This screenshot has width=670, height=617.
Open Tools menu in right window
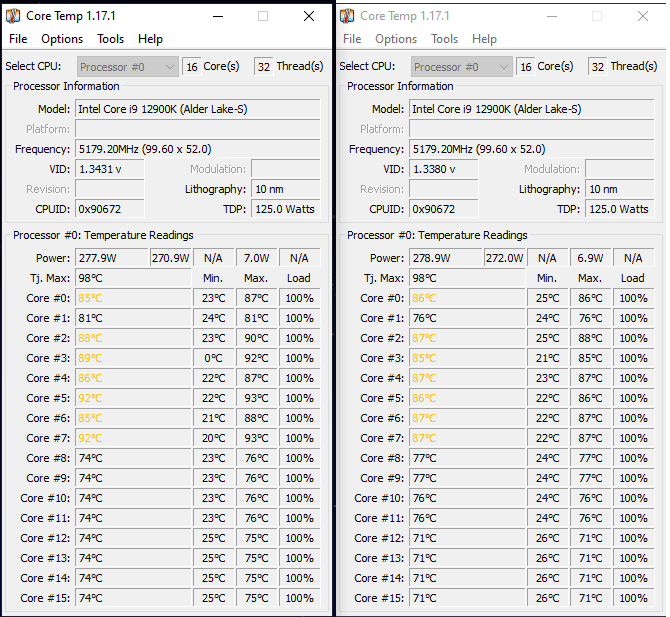pyautogui.click(x=445, y=39)
